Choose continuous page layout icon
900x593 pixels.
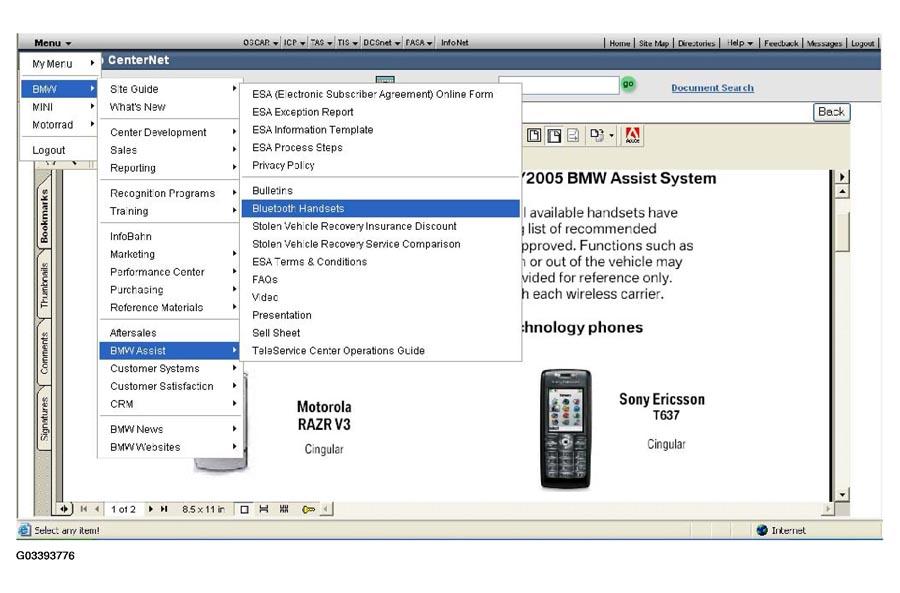pyautogui.click(x=264, y=509)
